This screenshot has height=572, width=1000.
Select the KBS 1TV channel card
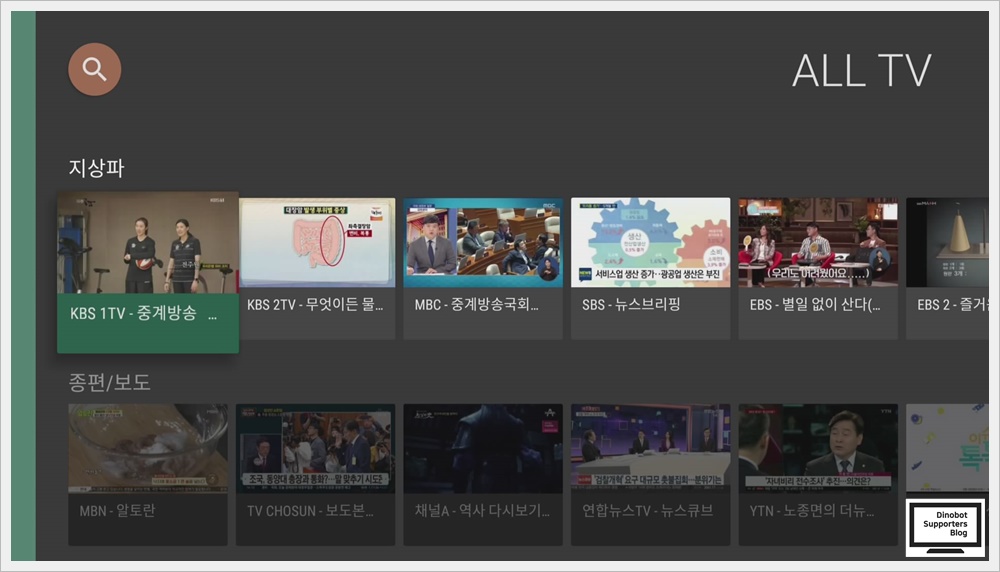148,272
